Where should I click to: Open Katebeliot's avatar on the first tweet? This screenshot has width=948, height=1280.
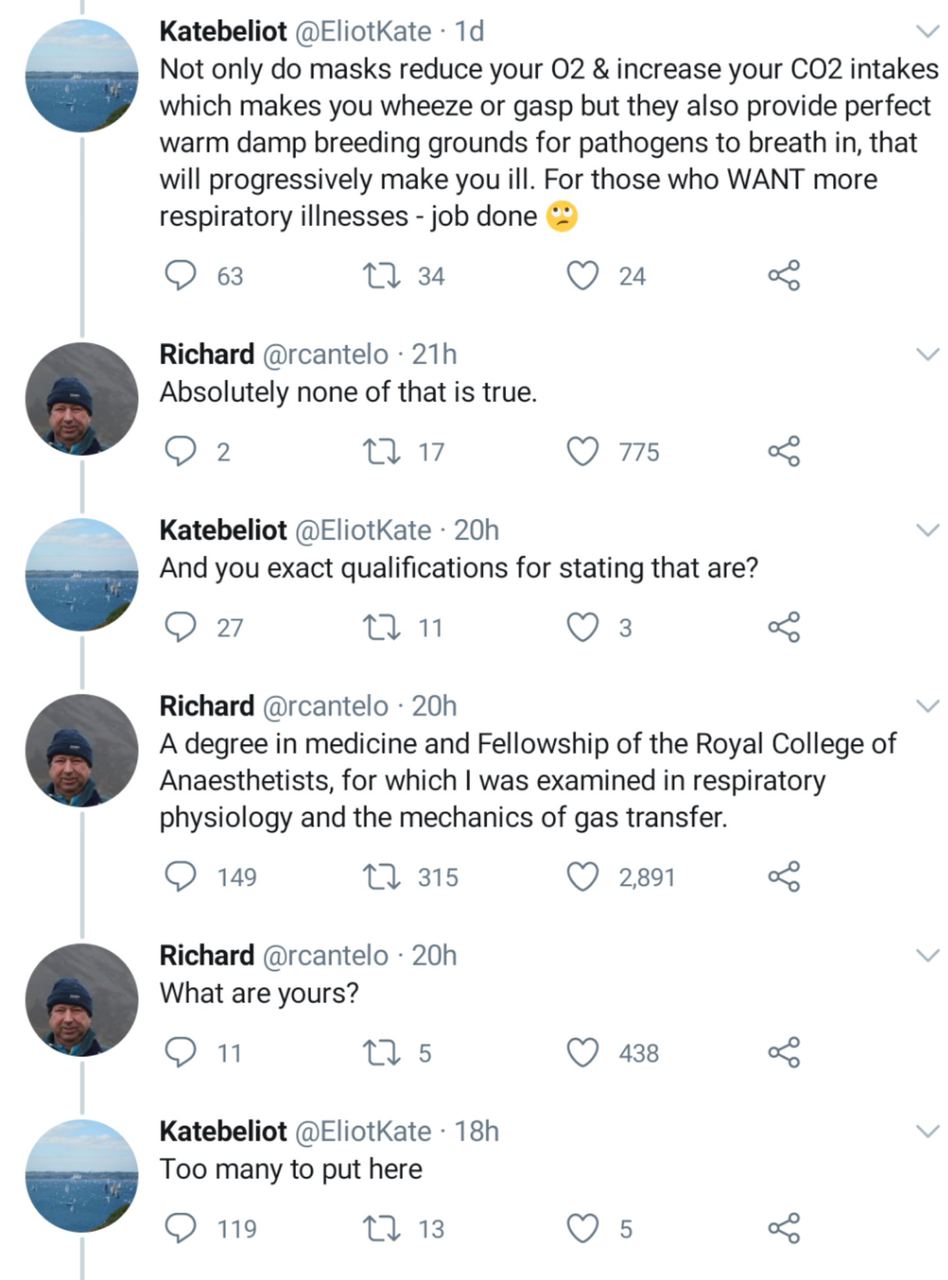click(81, 76)
